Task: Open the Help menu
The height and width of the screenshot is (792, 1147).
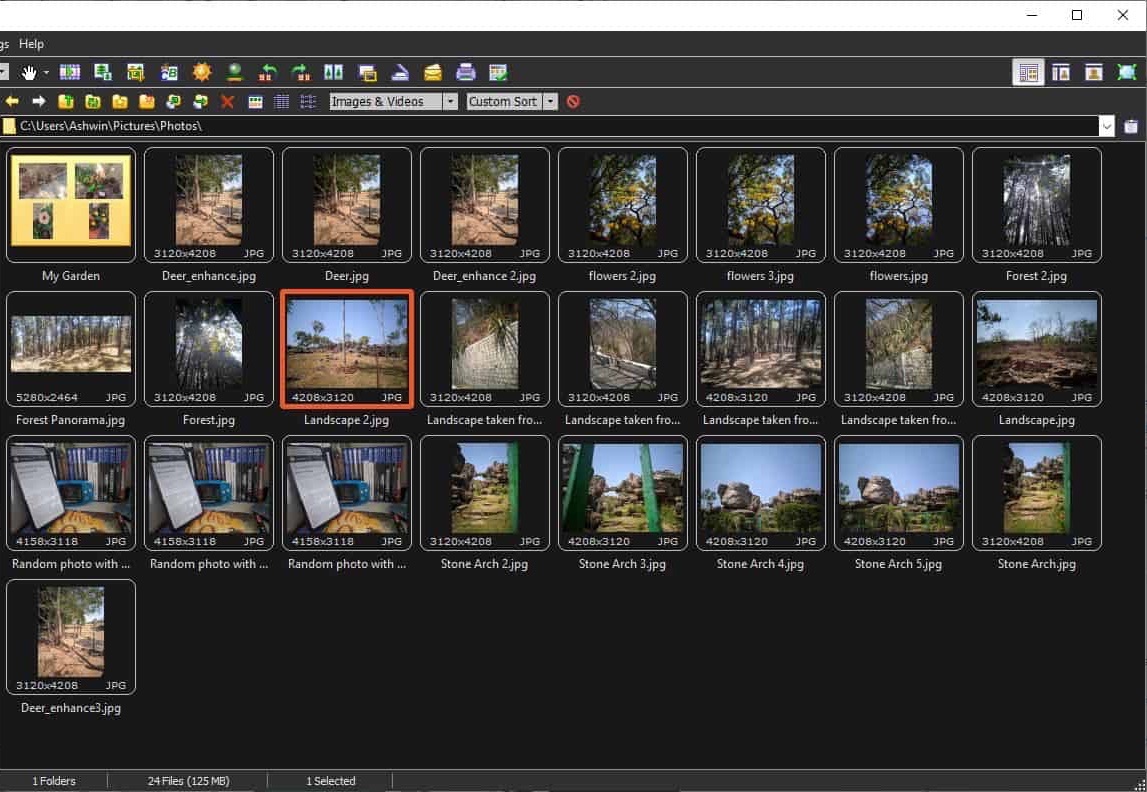Action: coord(31,43)
